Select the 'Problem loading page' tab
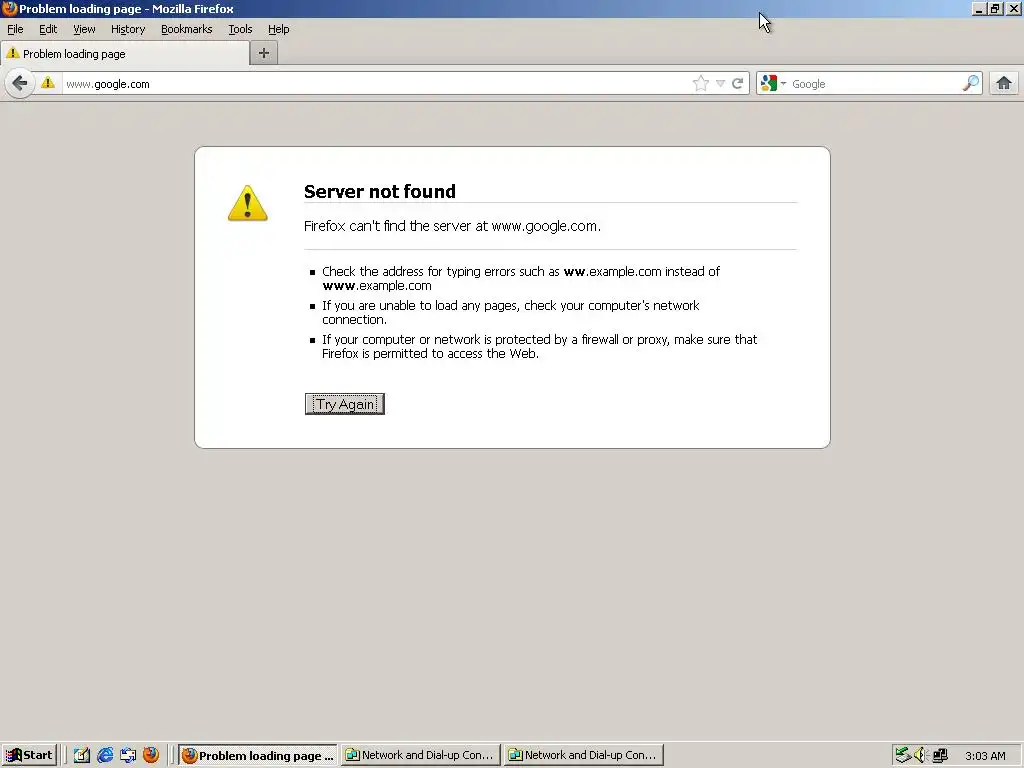 (125, 54)
